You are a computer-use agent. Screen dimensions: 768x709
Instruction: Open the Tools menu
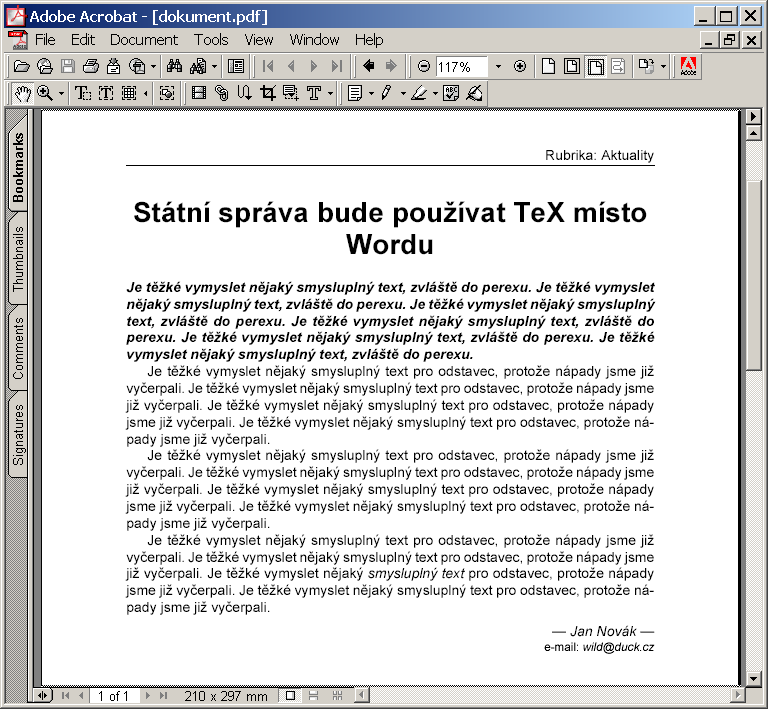(211, 40)
